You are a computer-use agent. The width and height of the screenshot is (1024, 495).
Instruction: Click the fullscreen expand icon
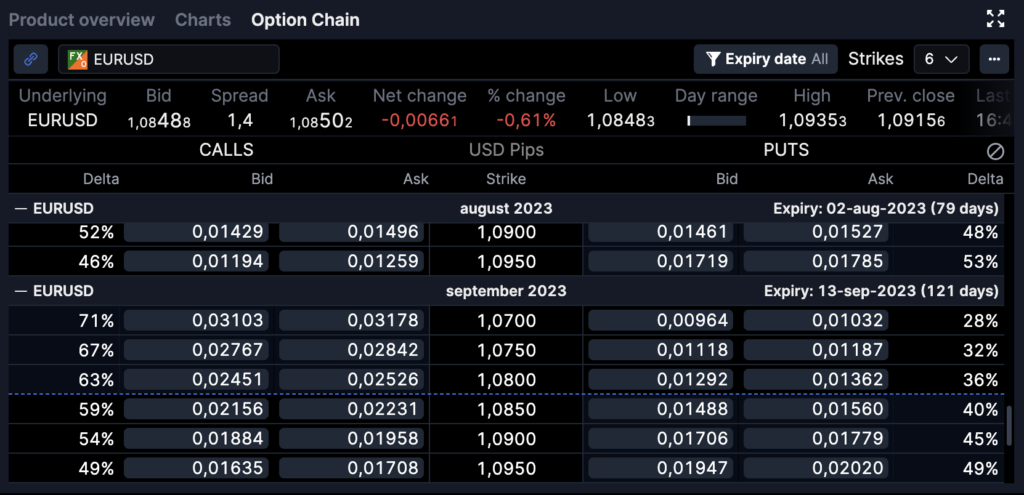point(995,19)
